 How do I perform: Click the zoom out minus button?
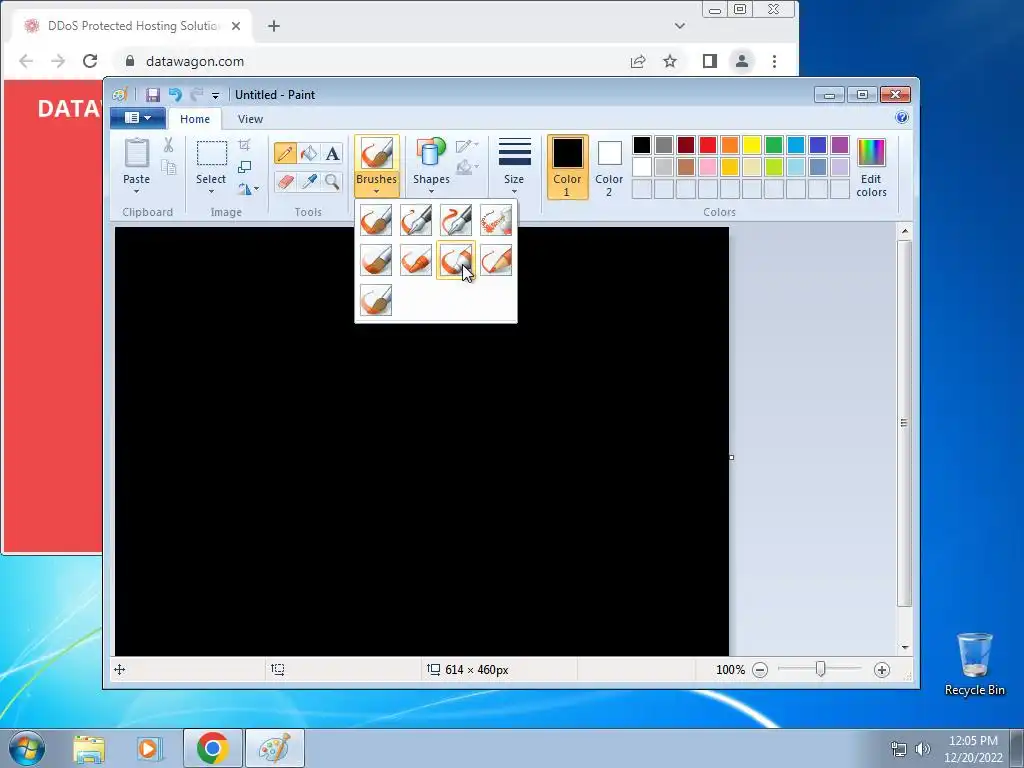760,669
